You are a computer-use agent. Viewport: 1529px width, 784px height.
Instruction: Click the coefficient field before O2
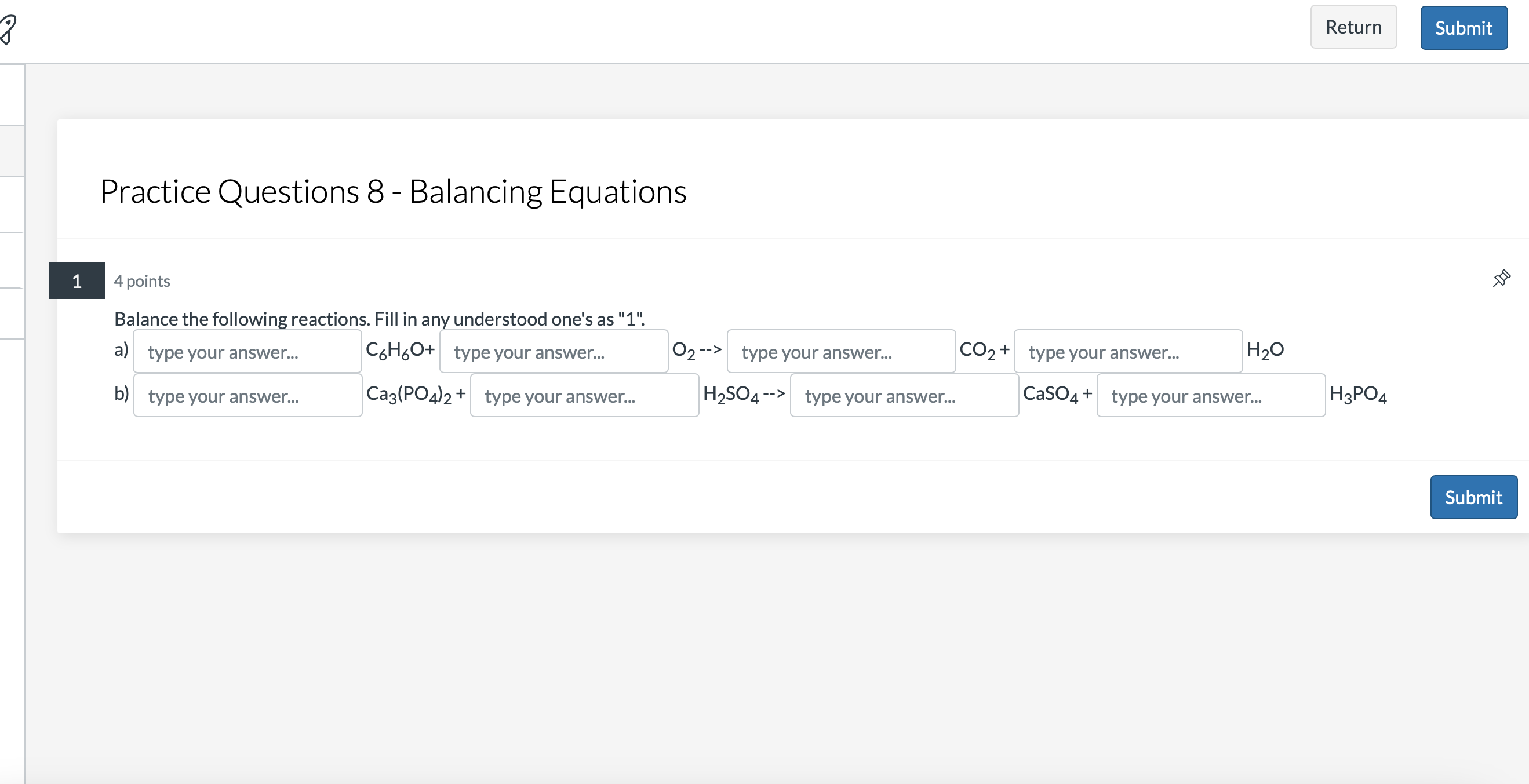[x=554, y=351]
